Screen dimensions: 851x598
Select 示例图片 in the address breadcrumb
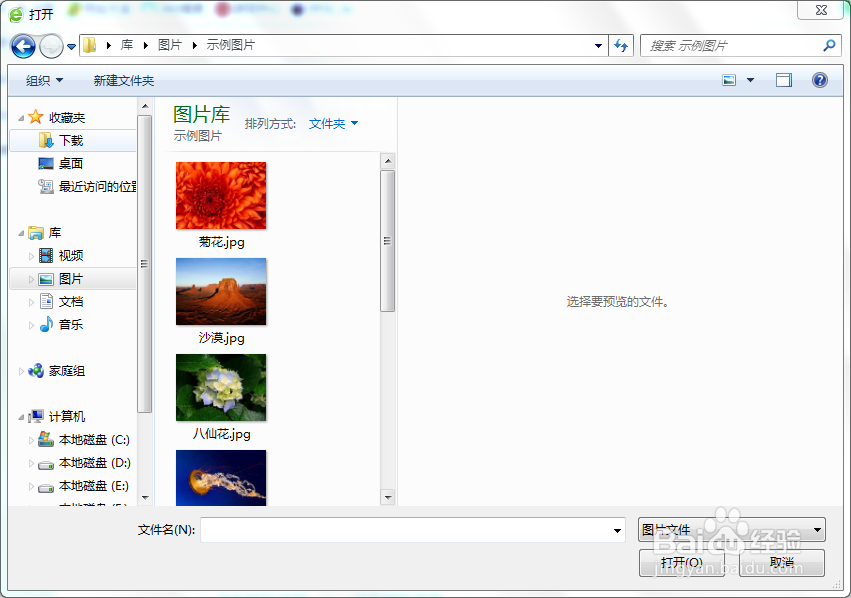click(x=231, y=45)
